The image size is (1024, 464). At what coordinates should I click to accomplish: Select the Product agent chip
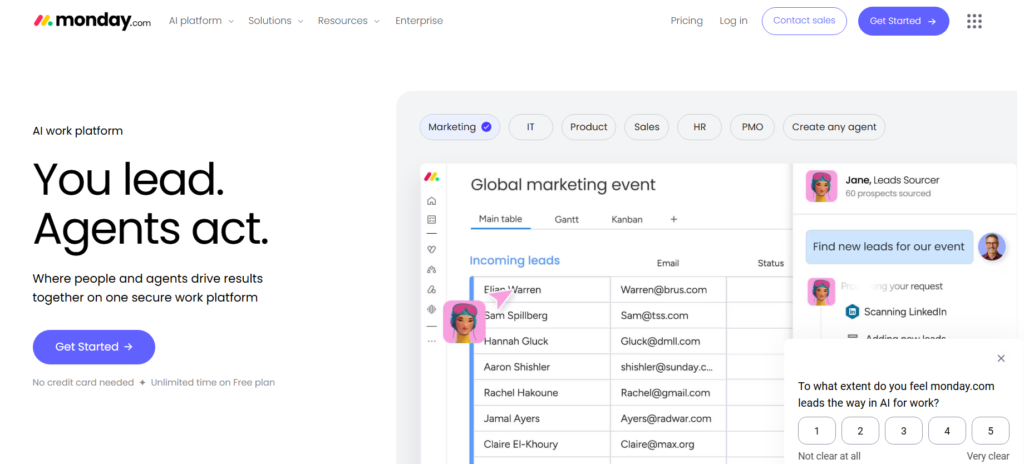pyautogui.click(x=588, y=127)
